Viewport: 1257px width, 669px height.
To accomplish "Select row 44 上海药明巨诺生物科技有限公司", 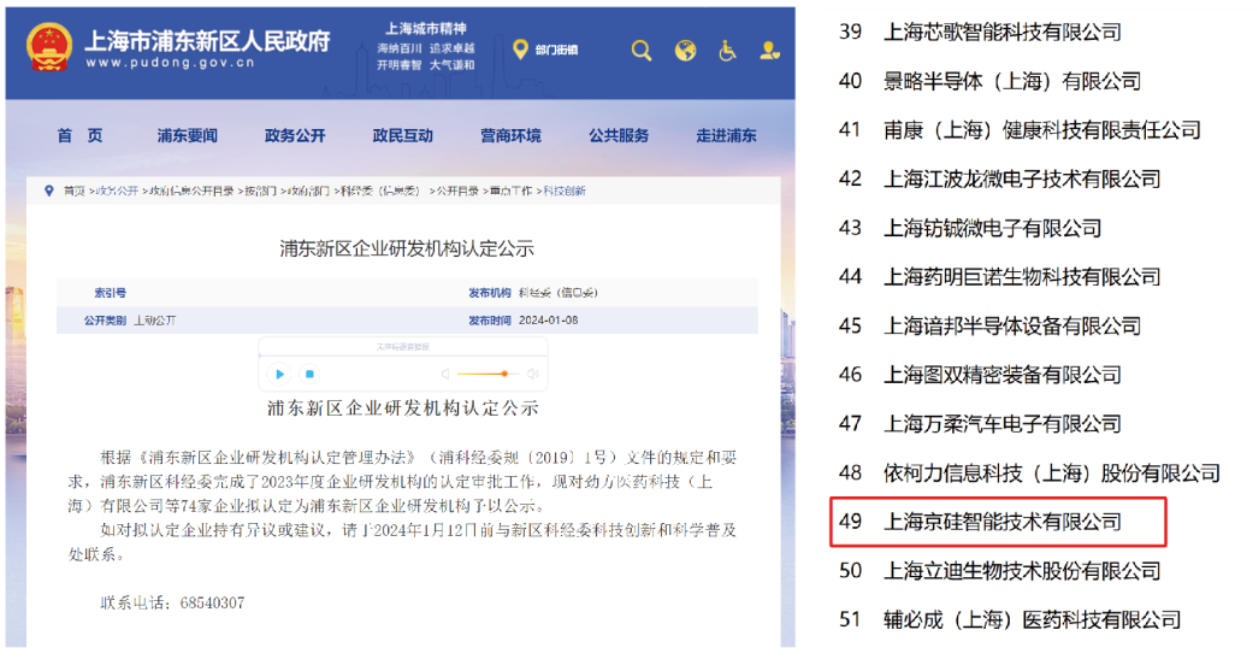I will tap(999, 277).
